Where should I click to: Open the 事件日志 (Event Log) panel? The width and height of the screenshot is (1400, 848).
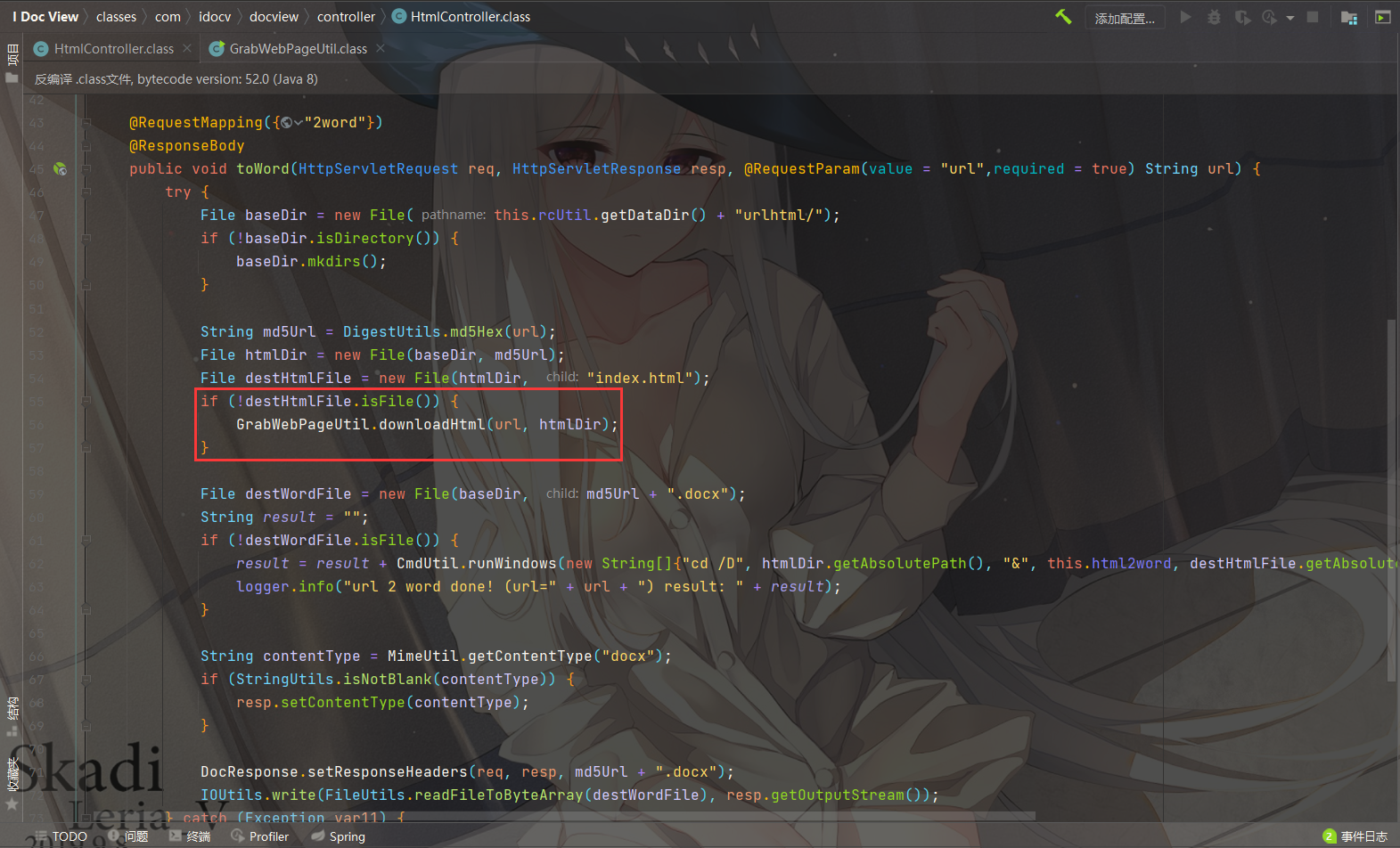click(1355, 836)
